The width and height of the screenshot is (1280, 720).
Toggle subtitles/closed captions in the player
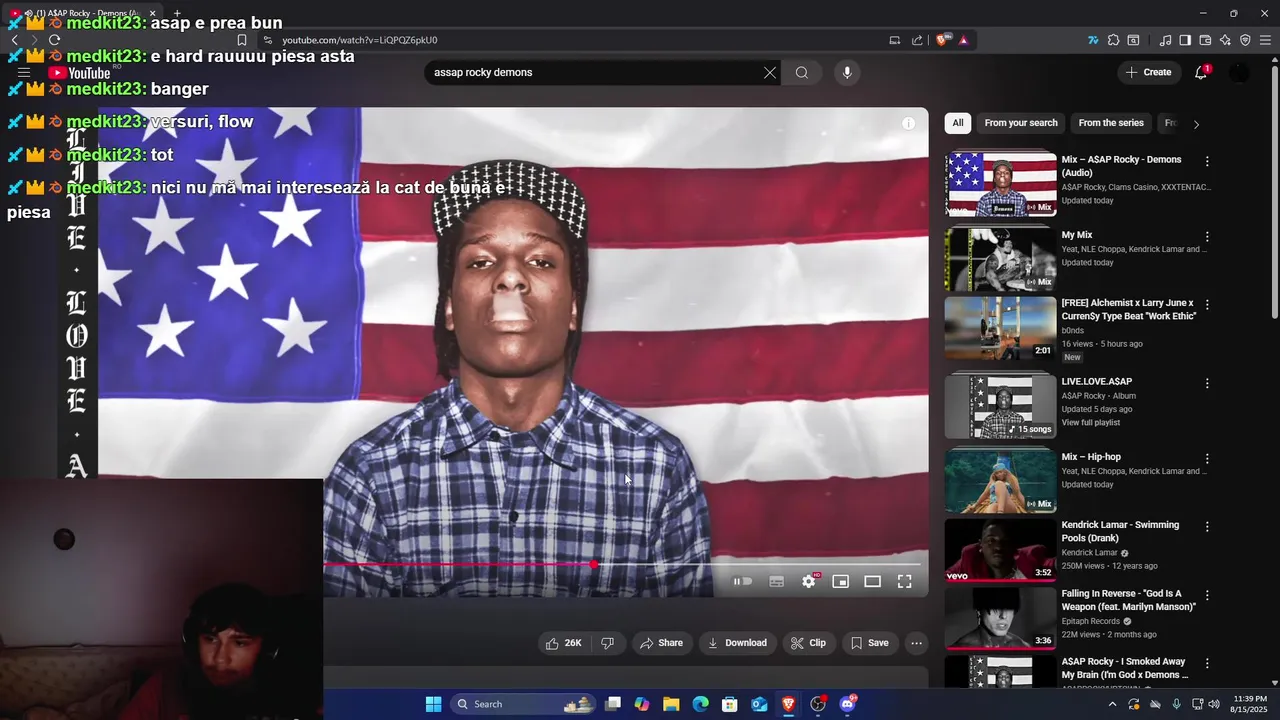click(x=776, y=581)
